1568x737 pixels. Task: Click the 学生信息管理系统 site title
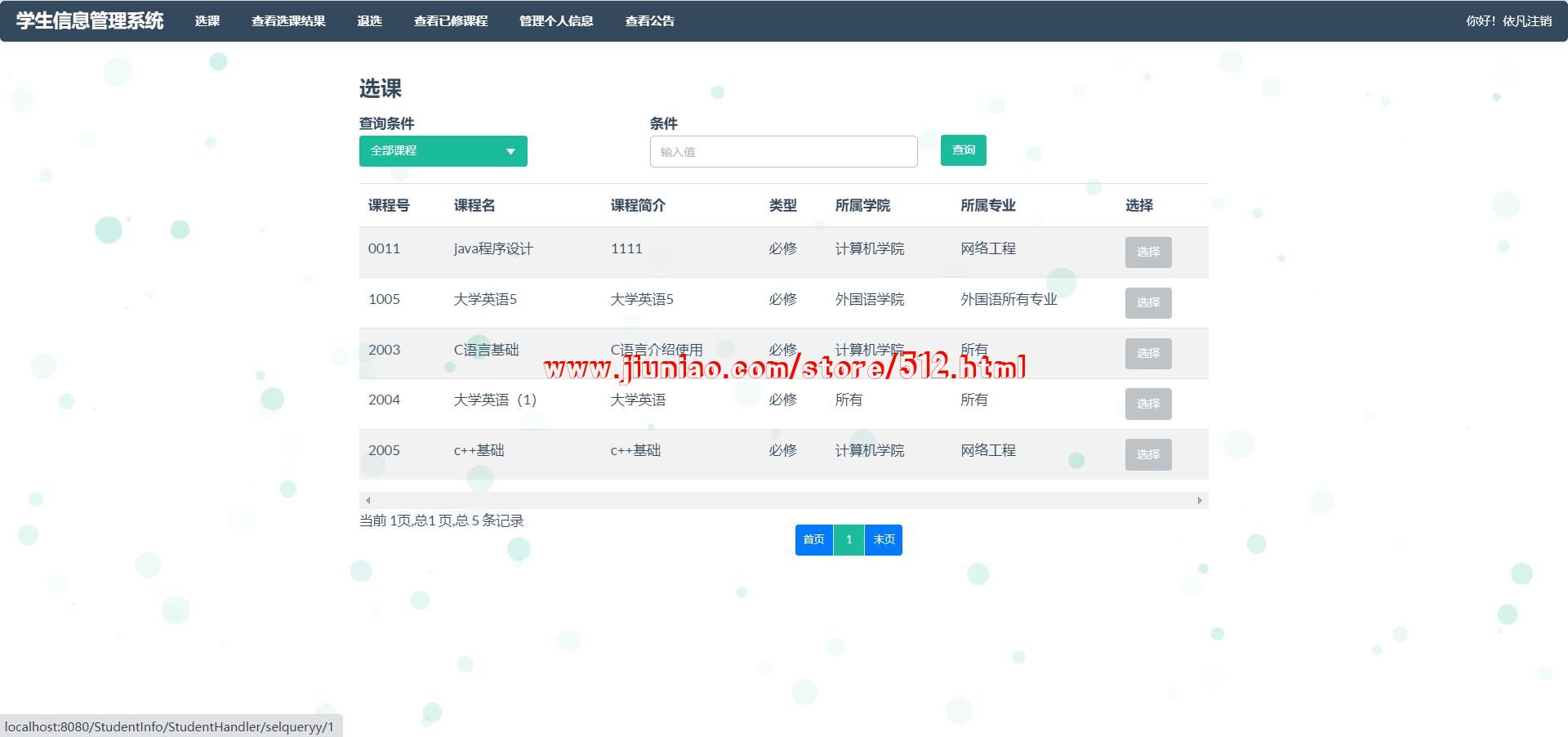90,21
